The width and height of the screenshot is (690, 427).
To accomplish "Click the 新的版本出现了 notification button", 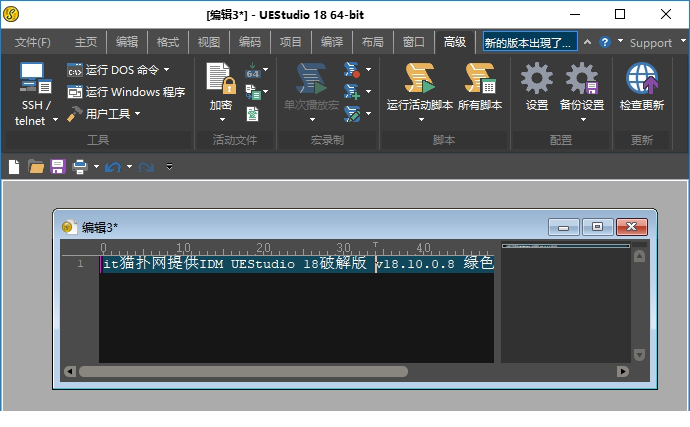I will coord(530,42).
